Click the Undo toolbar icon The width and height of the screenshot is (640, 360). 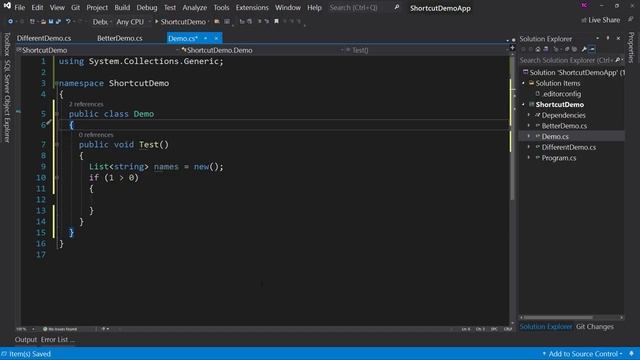(68, 21)
